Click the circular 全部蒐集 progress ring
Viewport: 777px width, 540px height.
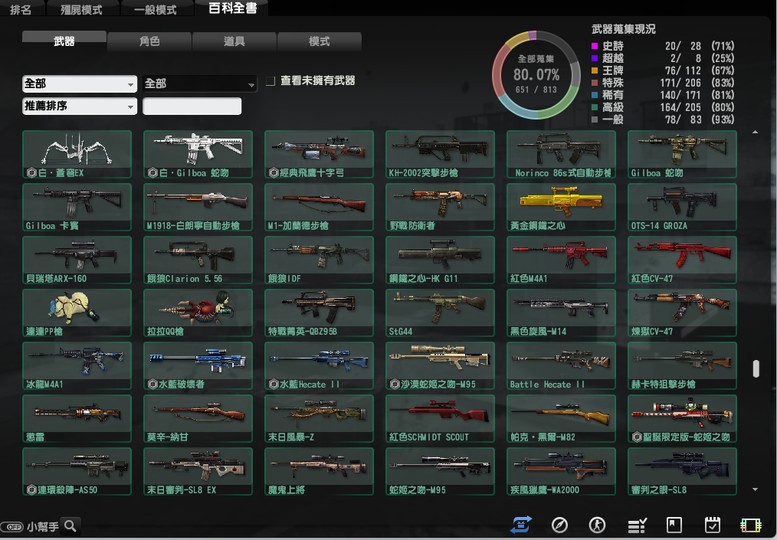click(x=536, y=75)
